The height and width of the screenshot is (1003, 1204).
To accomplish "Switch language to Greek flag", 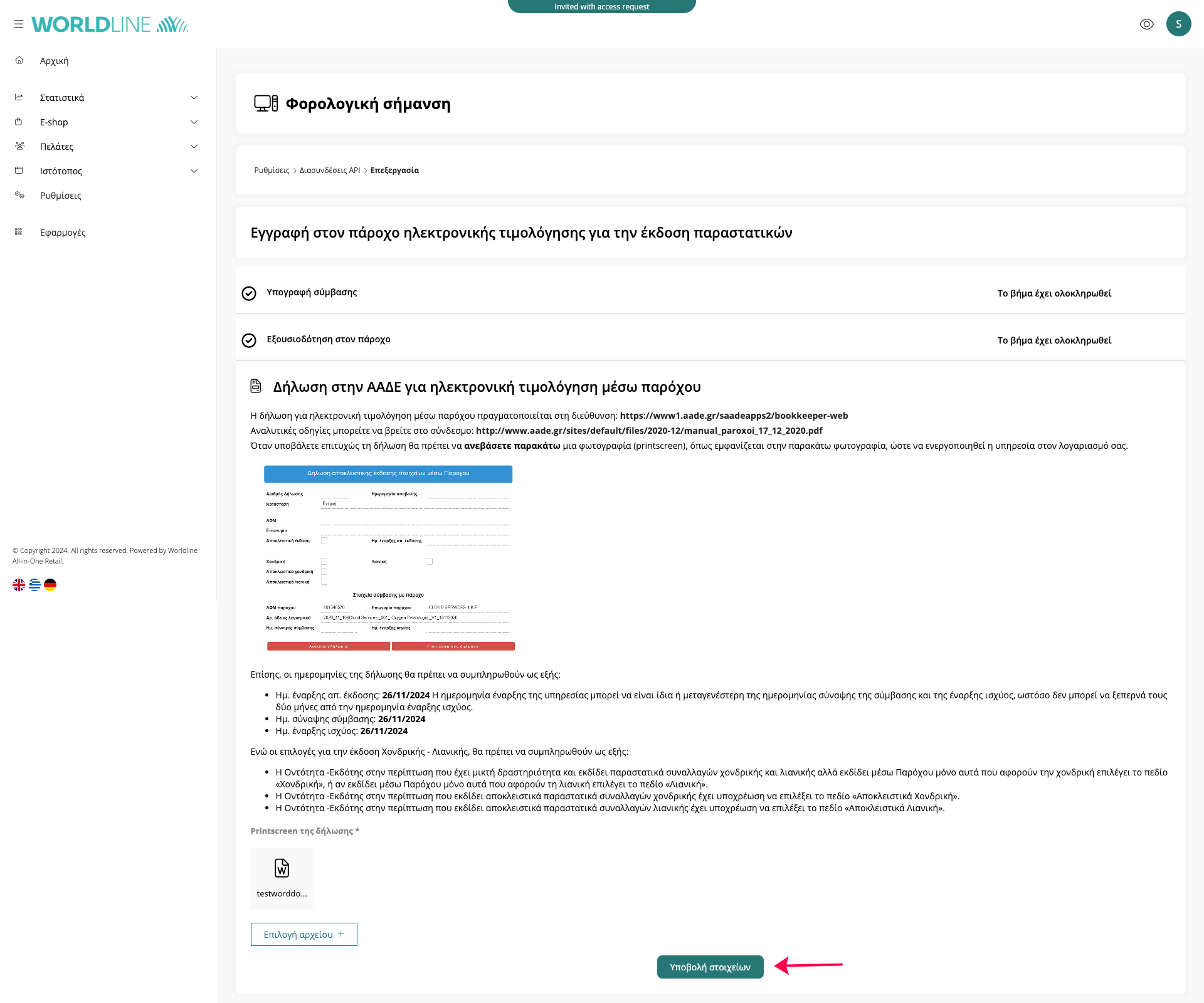I will 34,585.
